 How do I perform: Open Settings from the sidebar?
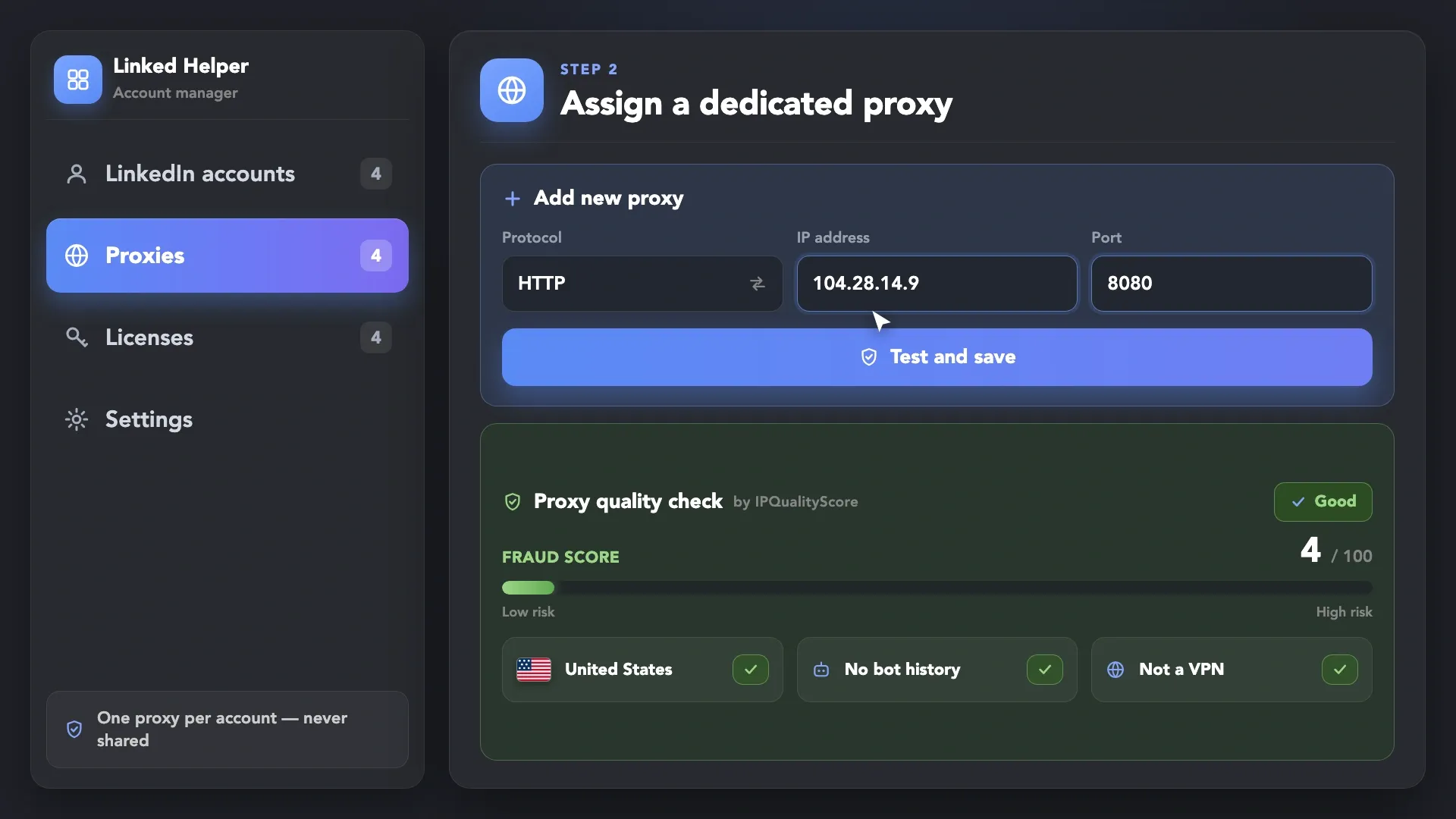pyautogui.click(x=227, y=419)
